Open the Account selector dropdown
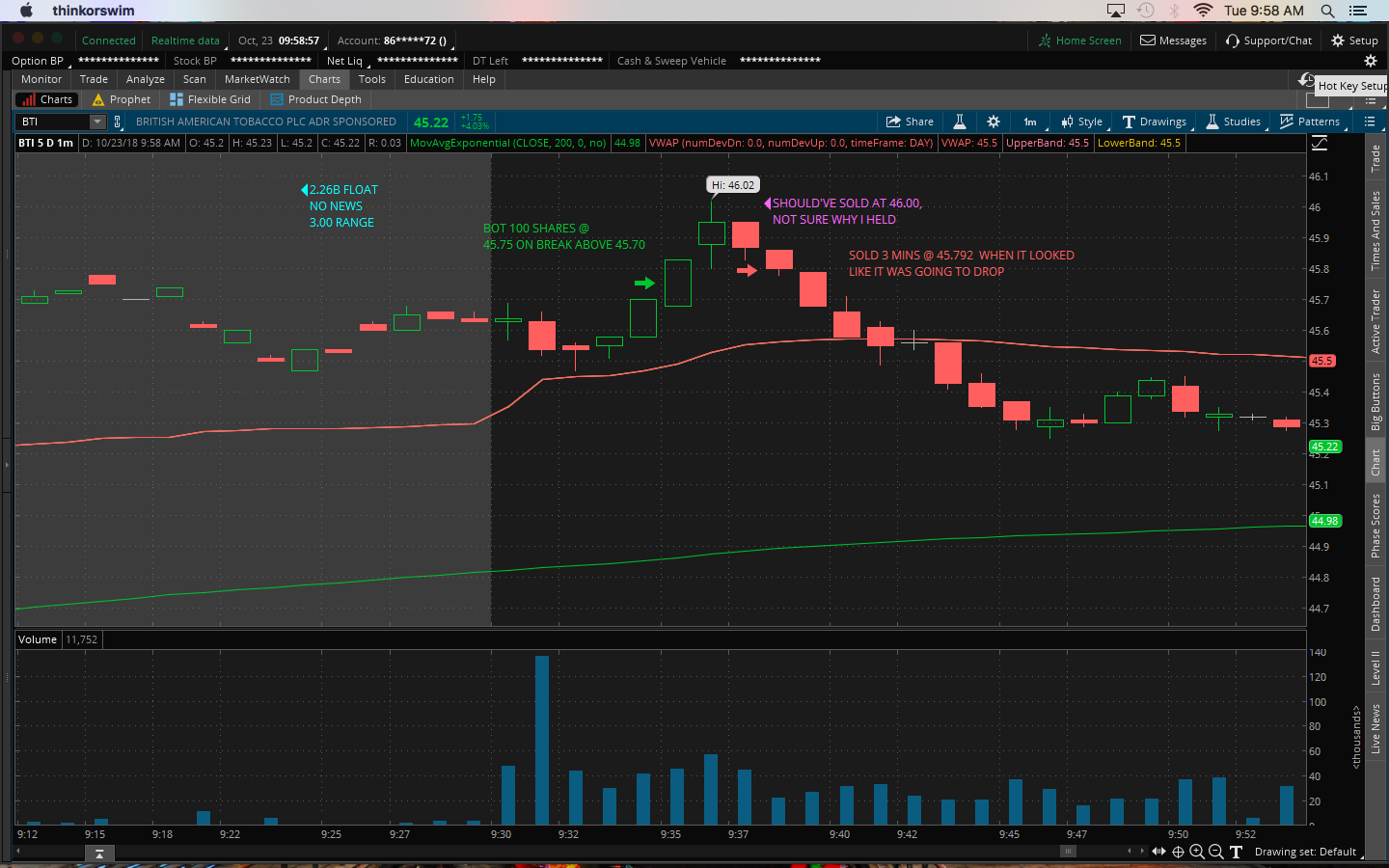The width and height of the screenshot is (1389, 868). coord(394,41)
